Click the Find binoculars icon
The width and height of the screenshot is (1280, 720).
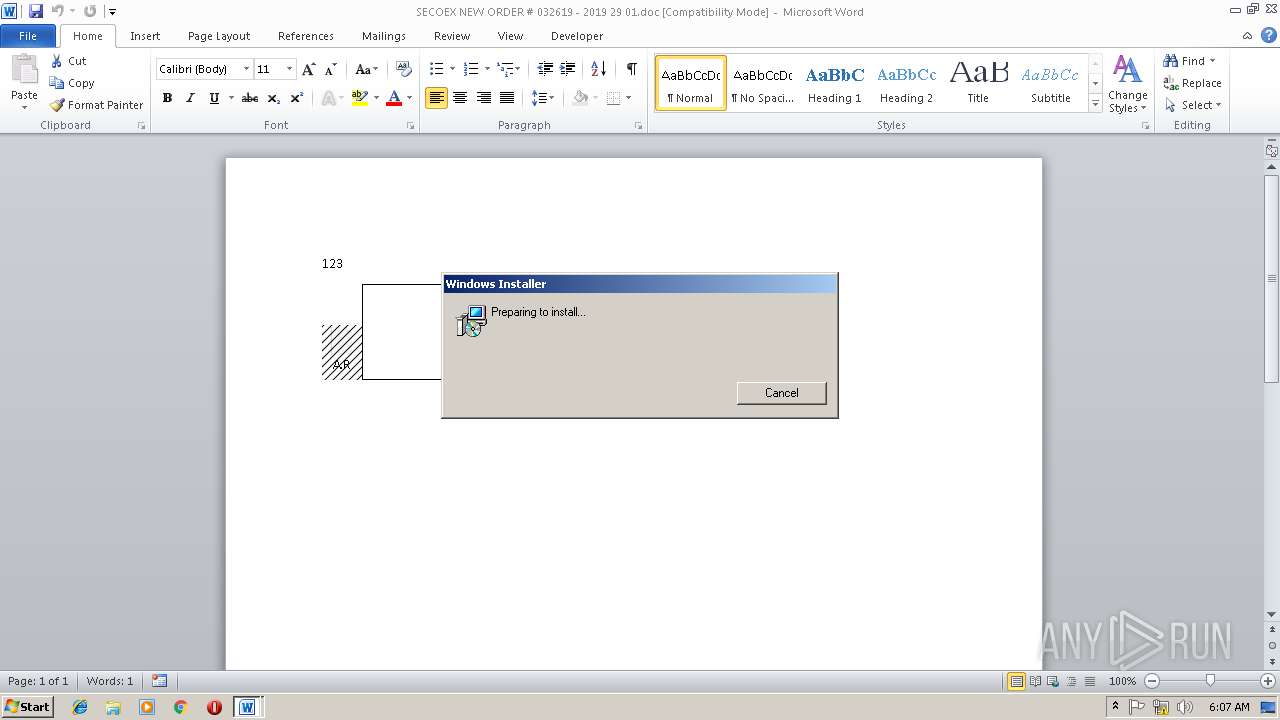1171,61
